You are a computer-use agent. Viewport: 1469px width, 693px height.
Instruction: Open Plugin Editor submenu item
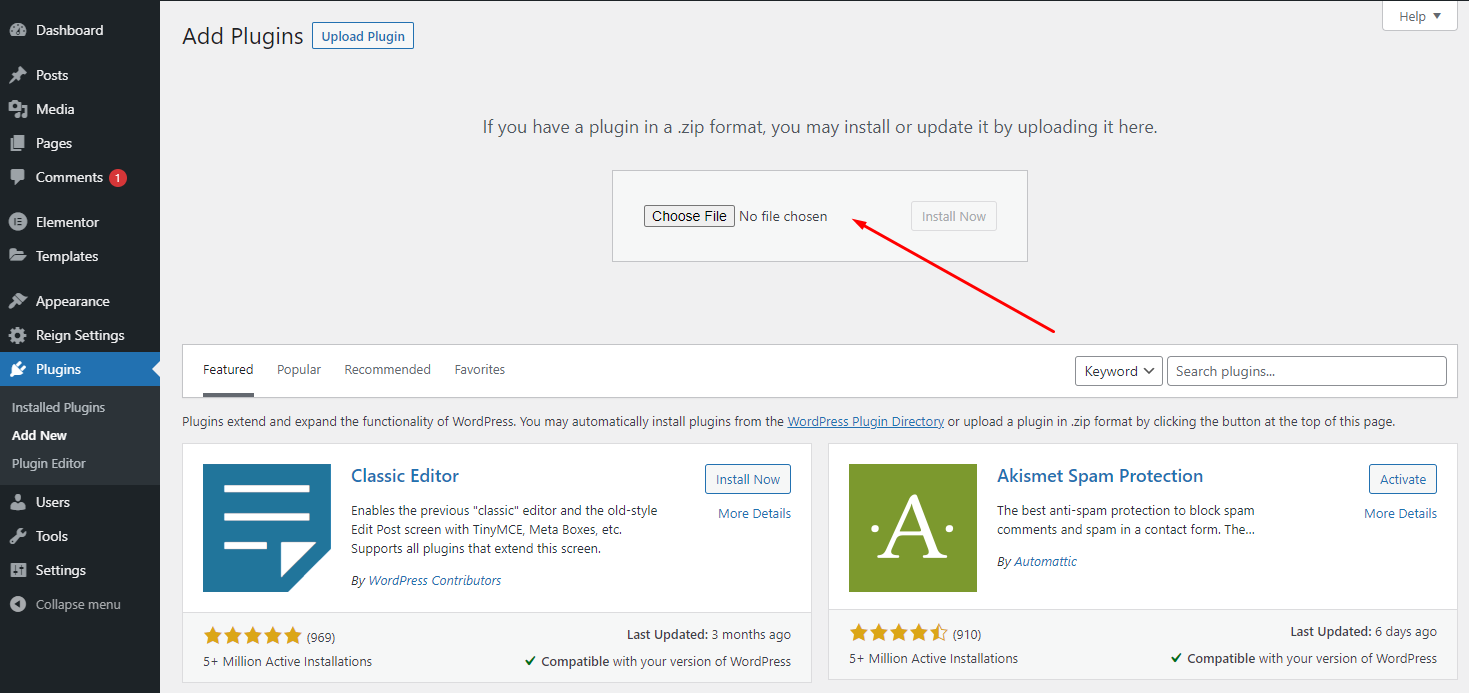click(x=49, y=463)
